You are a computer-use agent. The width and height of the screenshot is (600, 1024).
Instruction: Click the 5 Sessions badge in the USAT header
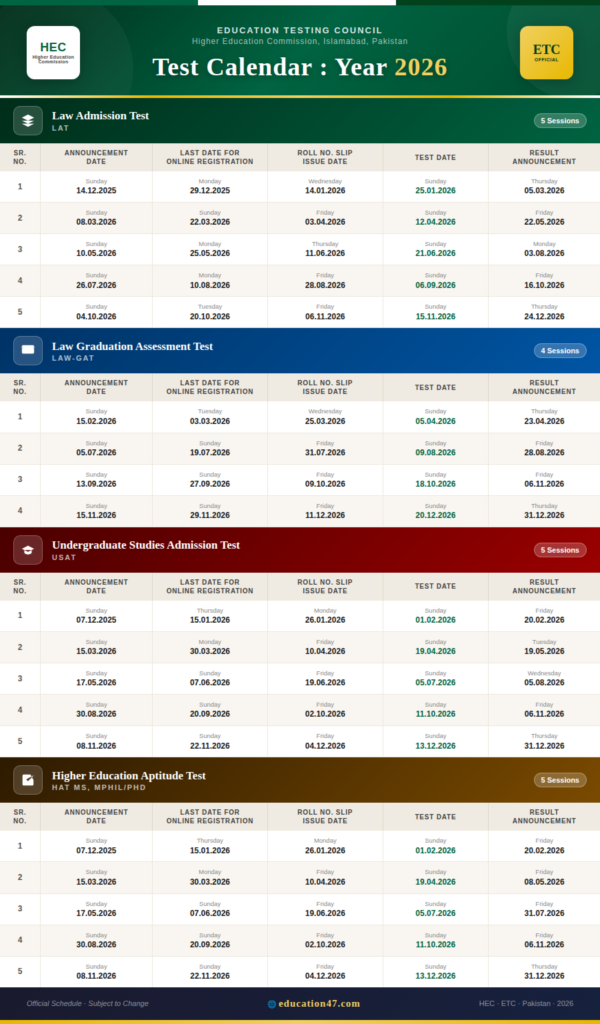560,550
